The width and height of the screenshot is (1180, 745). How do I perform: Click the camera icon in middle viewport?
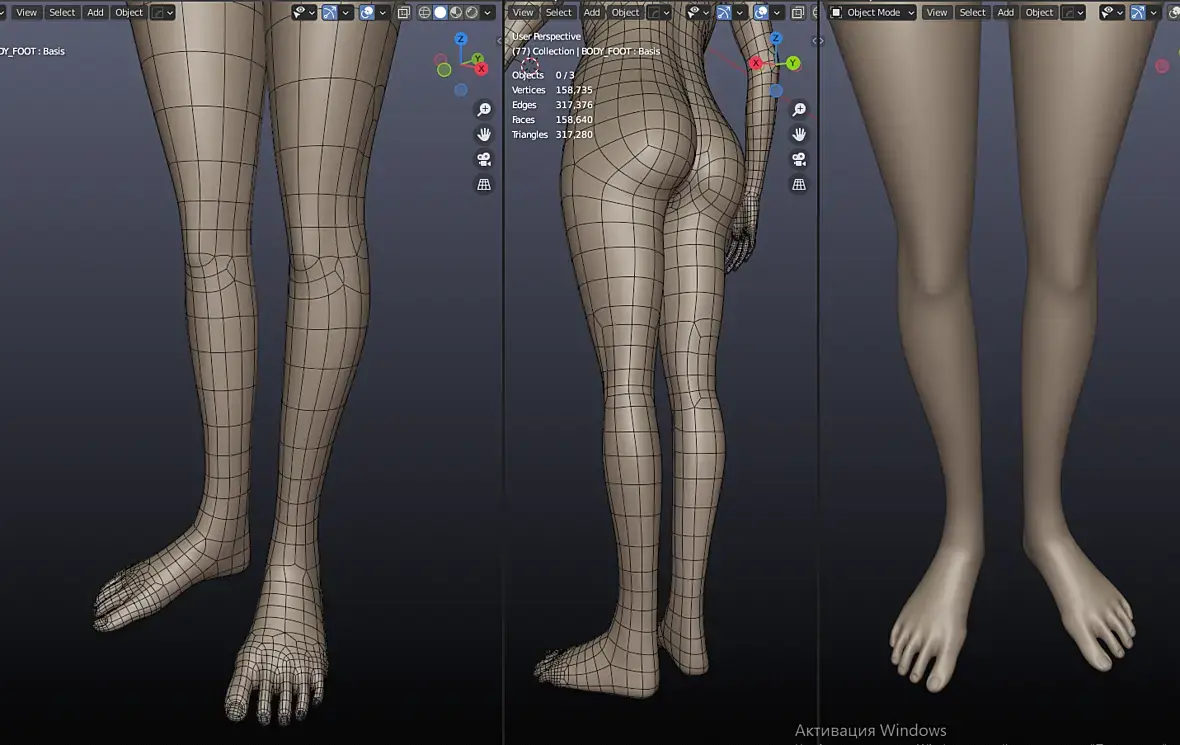[798, 160]
